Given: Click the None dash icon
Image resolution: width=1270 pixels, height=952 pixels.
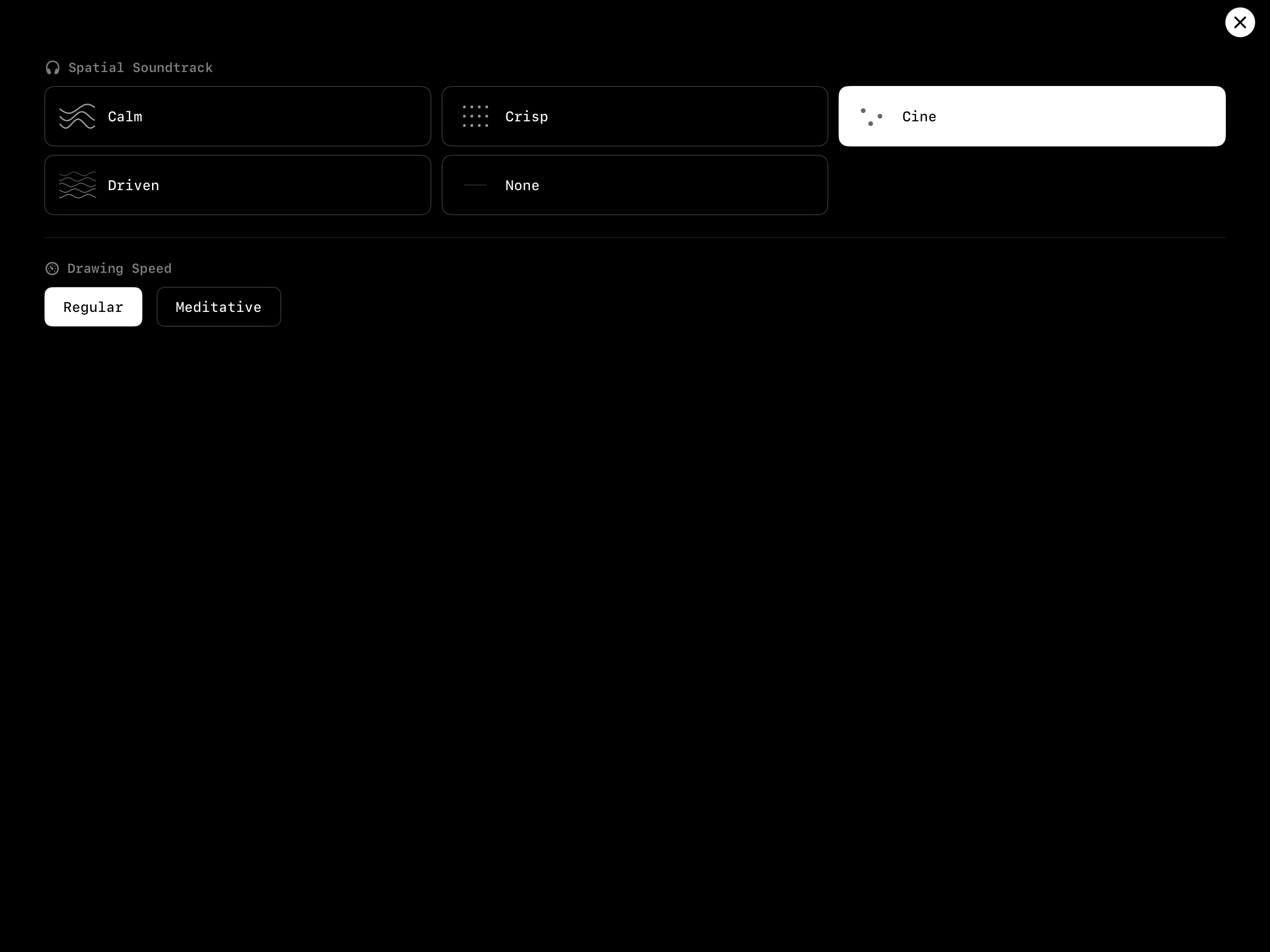Looking at the screenshot, I should pos(476,185).
